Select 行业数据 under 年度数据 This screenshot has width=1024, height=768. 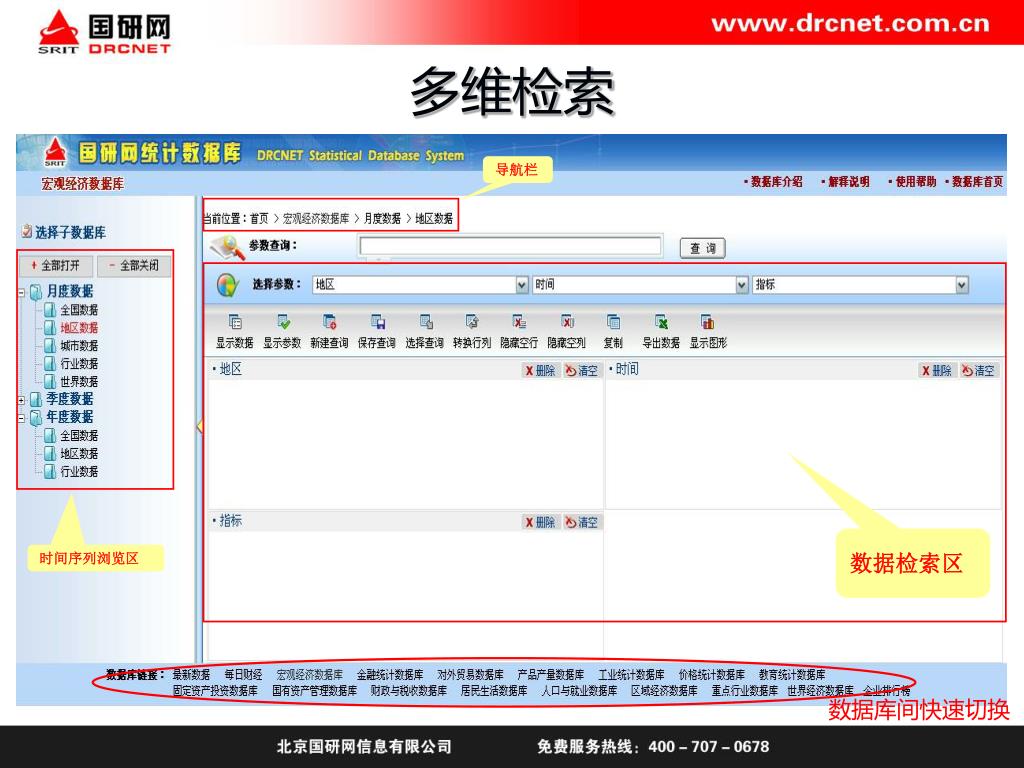click(79, 471)
